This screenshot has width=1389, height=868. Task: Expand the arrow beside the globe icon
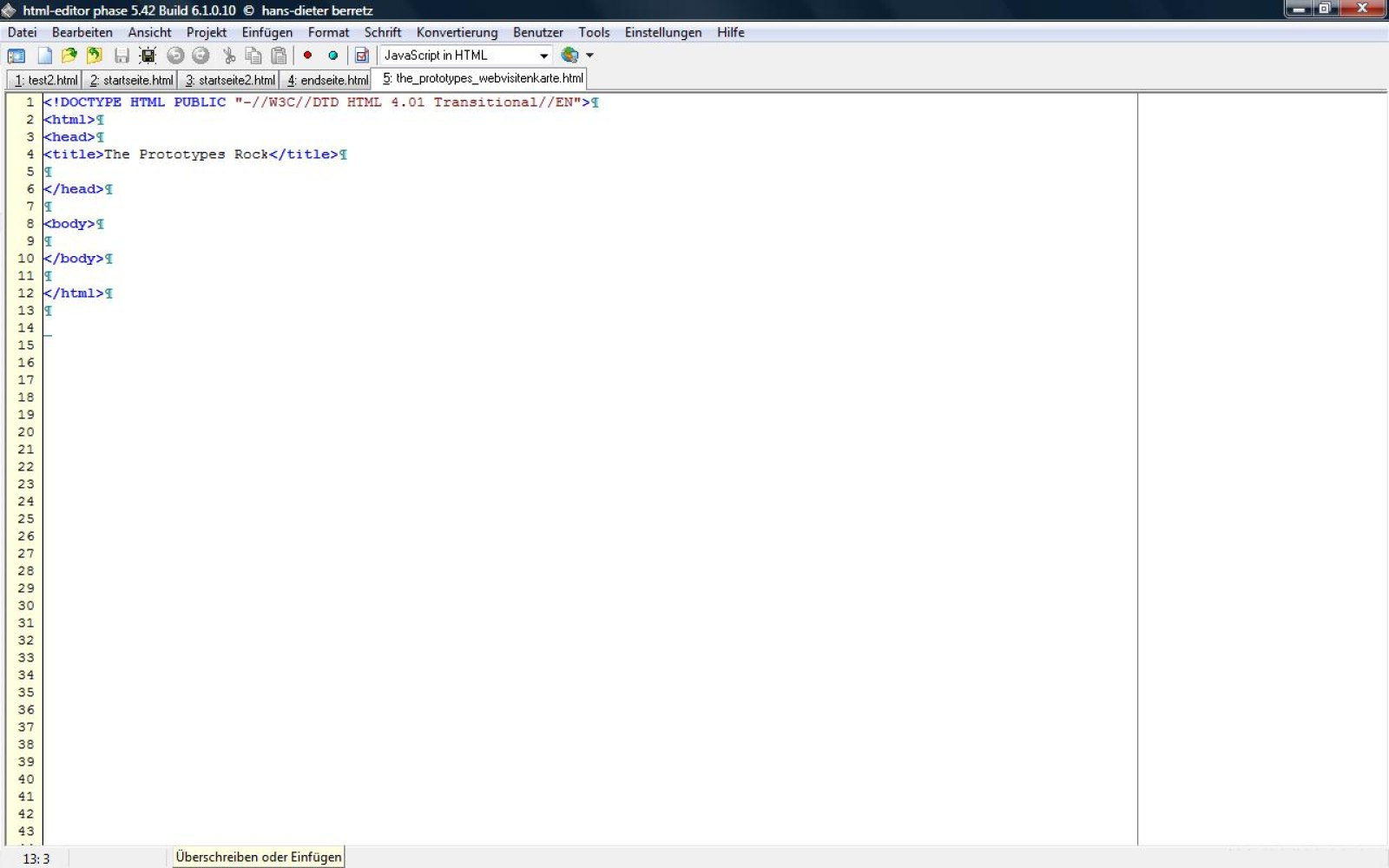point(590,56)
